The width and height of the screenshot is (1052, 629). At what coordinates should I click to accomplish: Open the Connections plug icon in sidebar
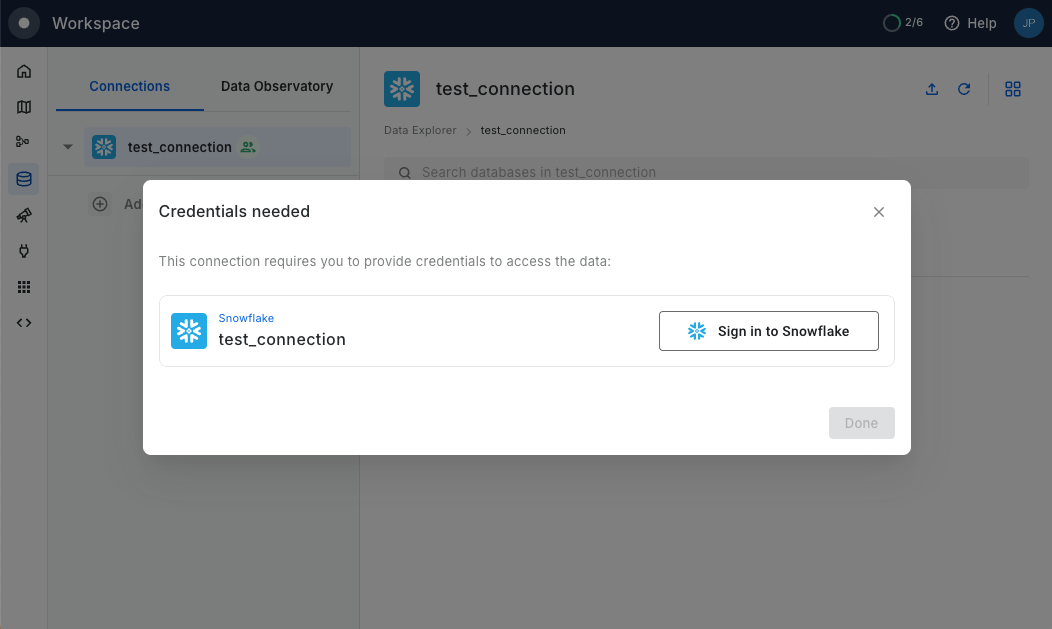coord(24,251)
